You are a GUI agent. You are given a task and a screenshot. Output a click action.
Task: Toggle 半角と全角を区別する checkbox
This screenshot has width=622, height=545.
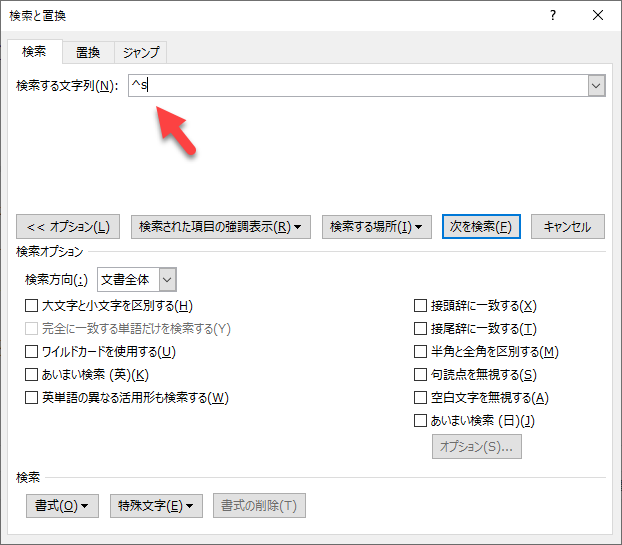click(x=421, y=352)
